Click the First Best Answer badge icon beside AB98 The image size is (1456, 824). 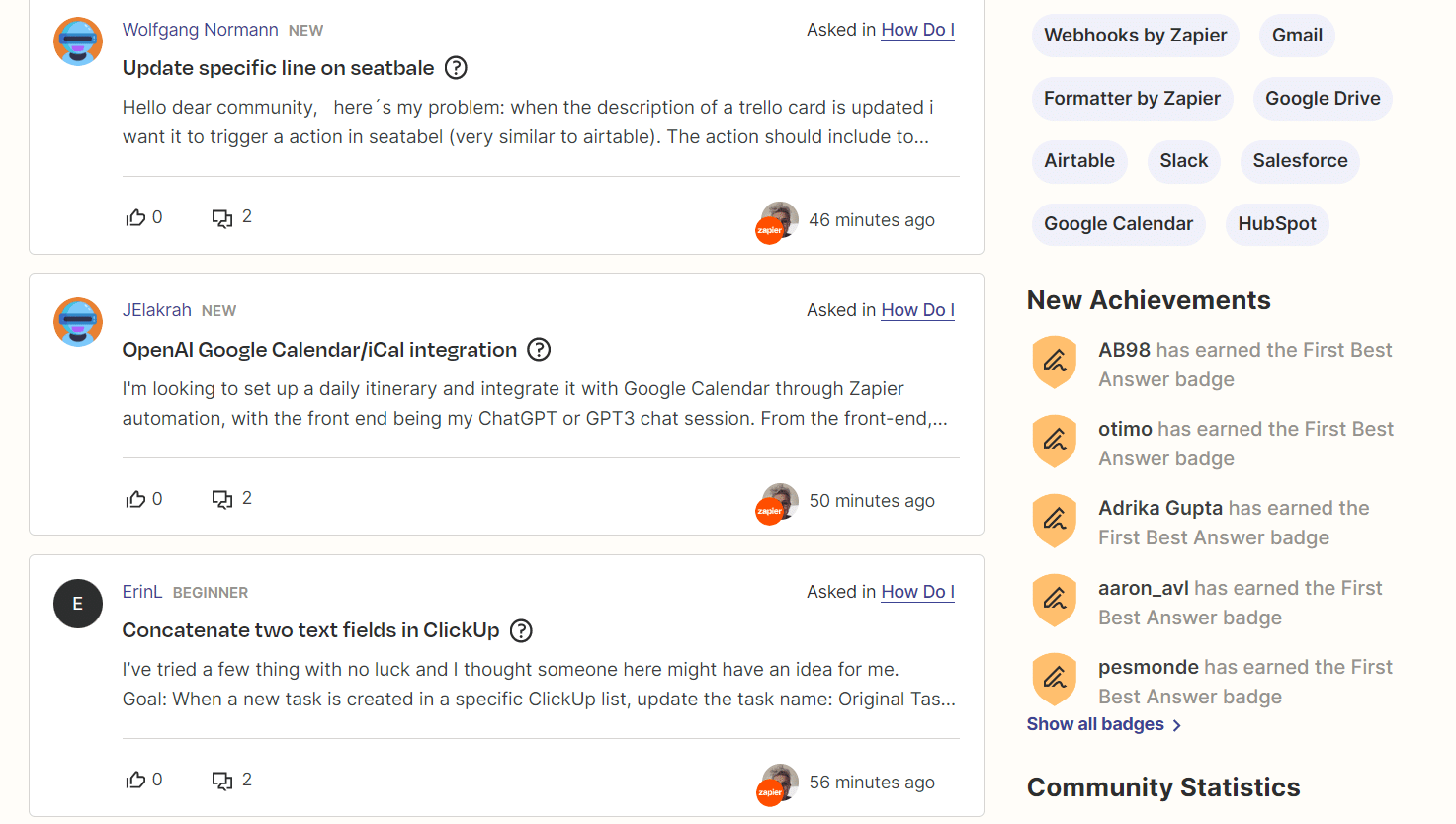(x=1054, y=362)
